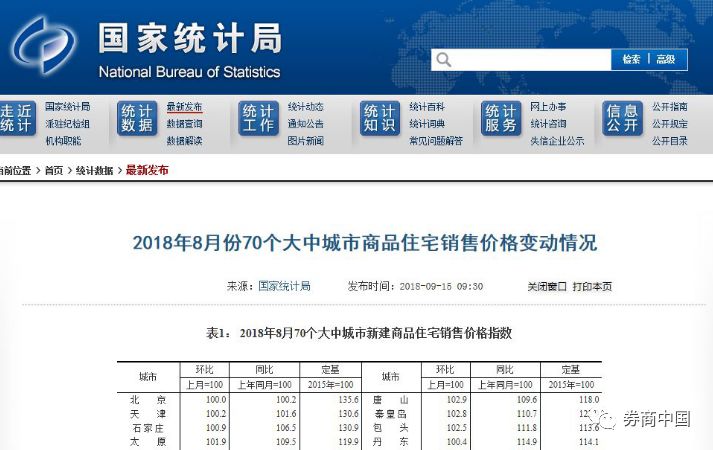Open the 走近统计 navigation block
The width and height of the screenshot is (713, 450).
tap(17, 118)
